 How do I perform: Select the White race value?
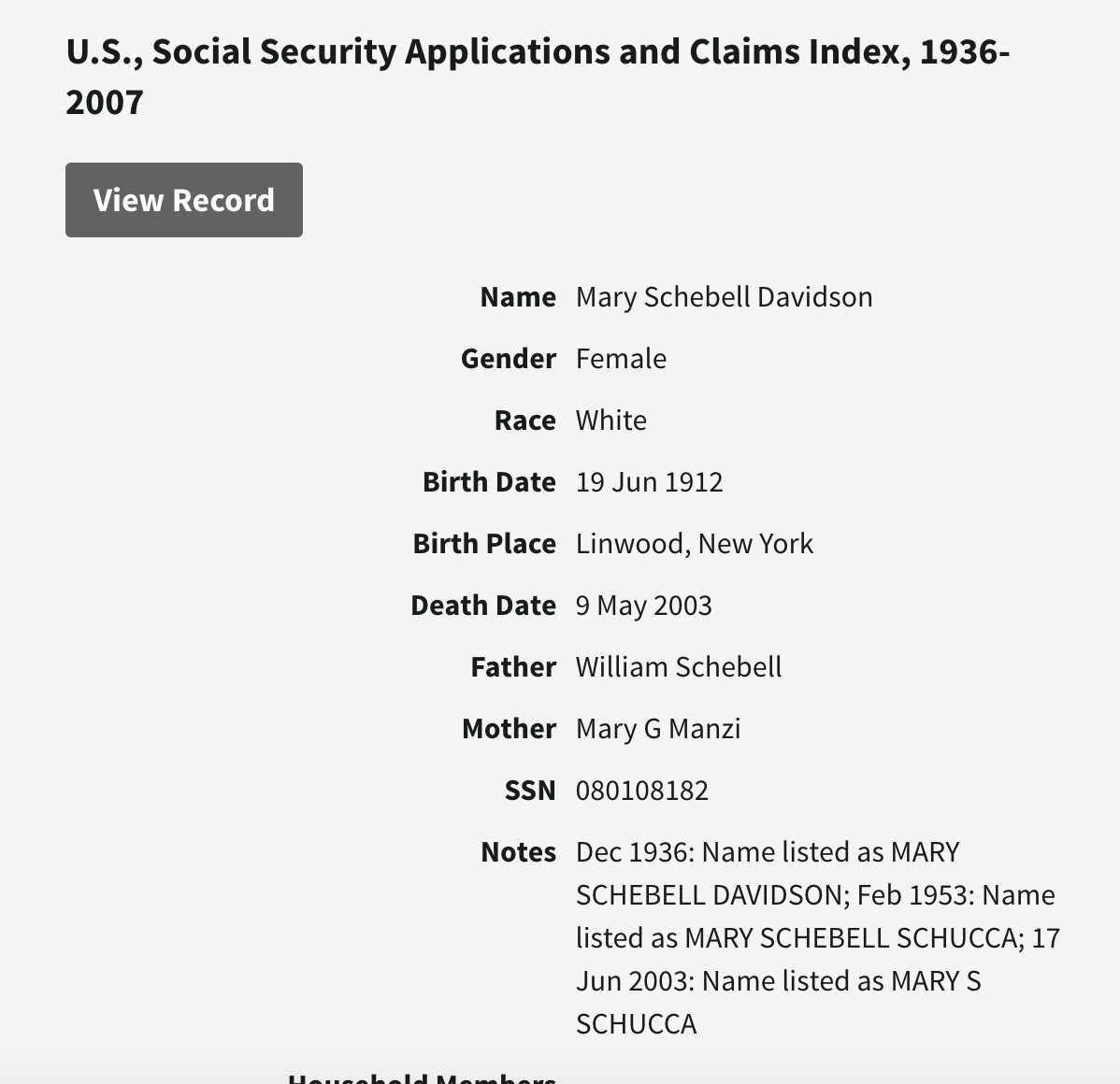(610, 421)
